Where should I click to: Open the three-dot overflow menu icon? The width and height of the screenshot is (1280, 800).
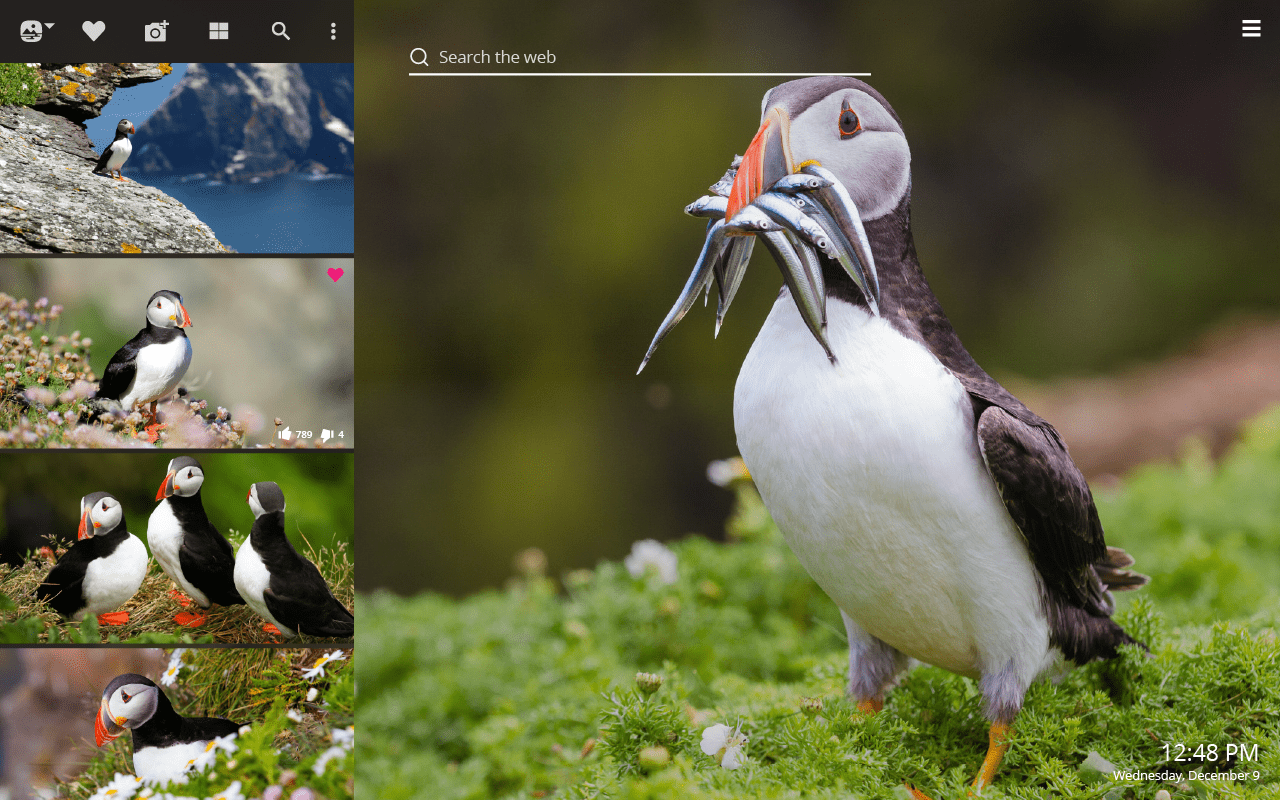click(332, 31)
